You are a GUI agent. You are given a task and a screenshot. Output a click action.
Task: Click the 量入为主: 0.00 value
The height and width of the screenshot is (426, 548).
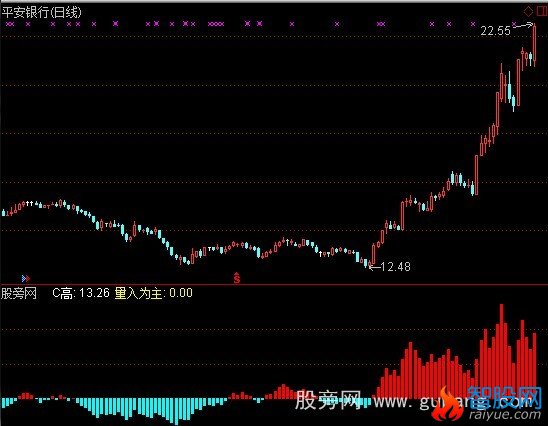click(153, 293)
